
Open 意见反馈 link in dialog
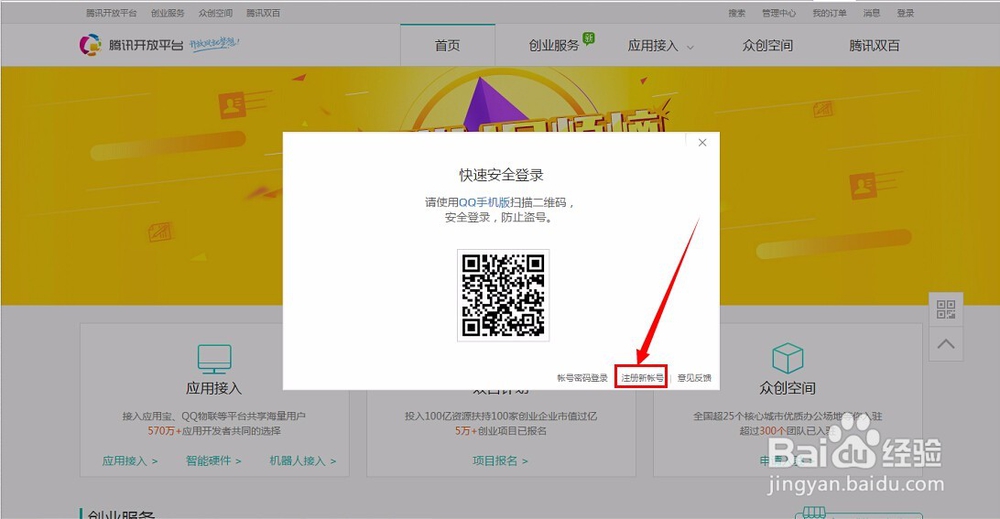pyautogui.click(x=695, y=377)
